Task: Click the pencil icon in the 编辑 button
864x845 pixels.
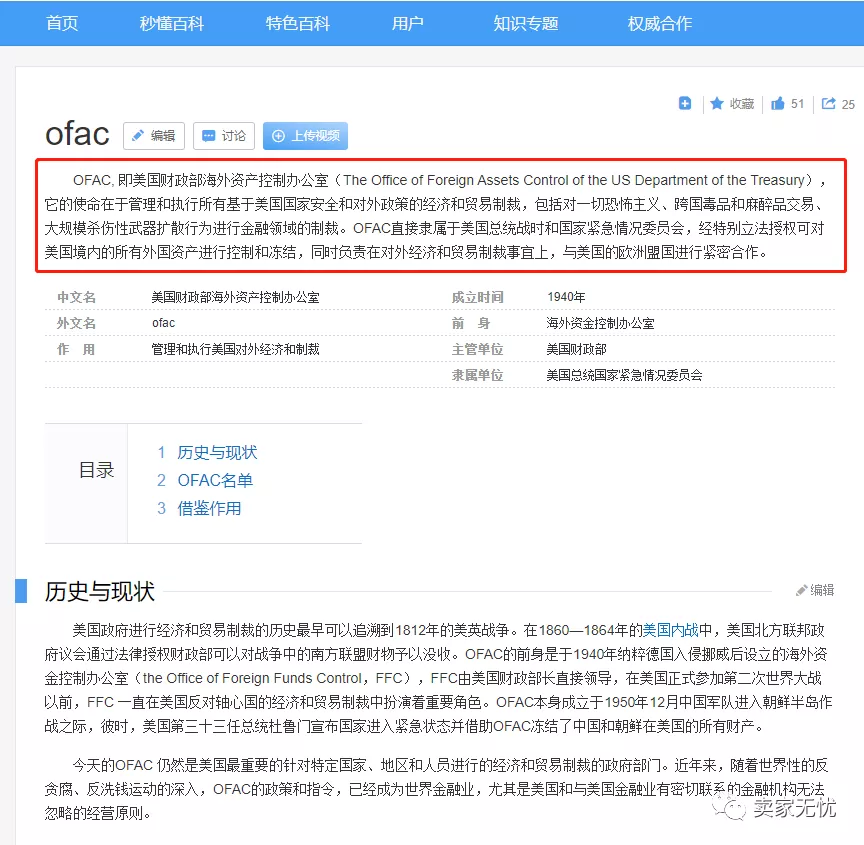Action: [x=140, y=136]
